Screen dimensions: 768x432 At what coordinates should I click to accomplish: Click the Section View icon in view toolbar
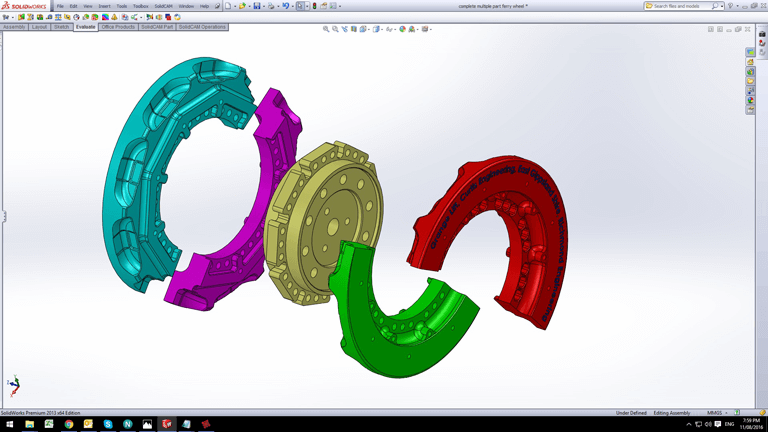pos(354,29)
